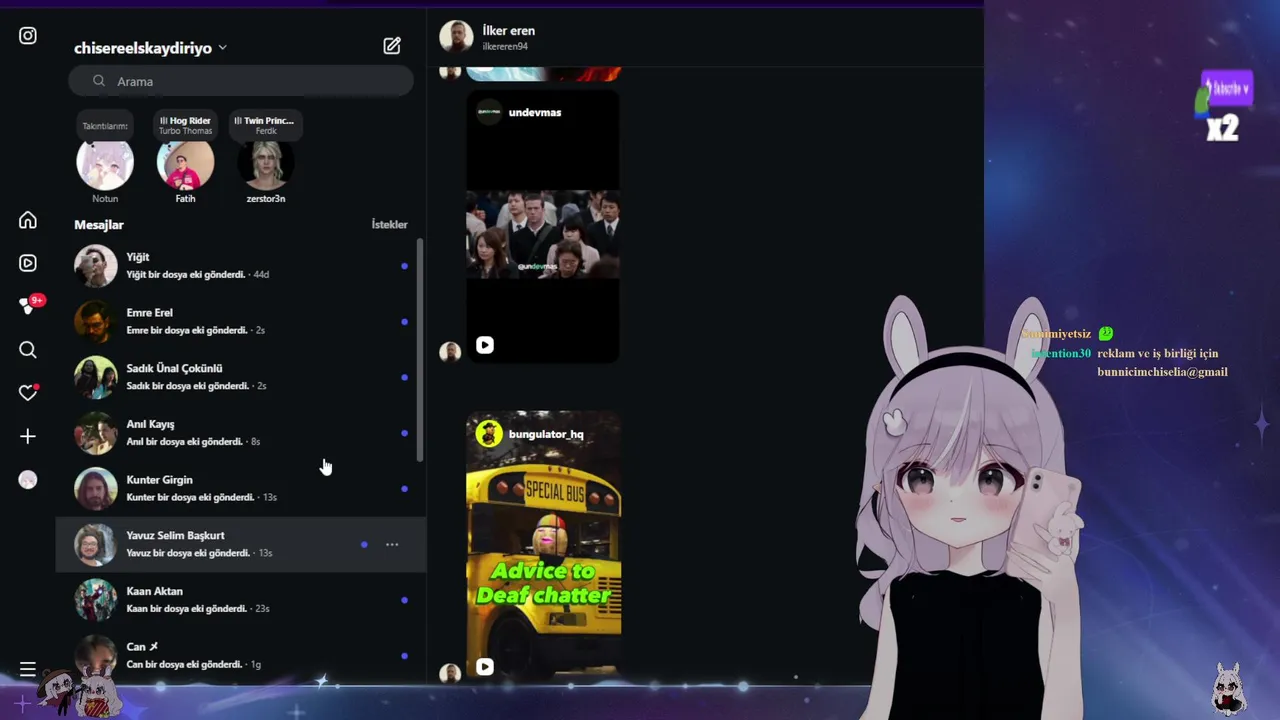Open the chat with Kunter Girgin
Screen dimensions: 1280x720
click(x=241, y=488)
